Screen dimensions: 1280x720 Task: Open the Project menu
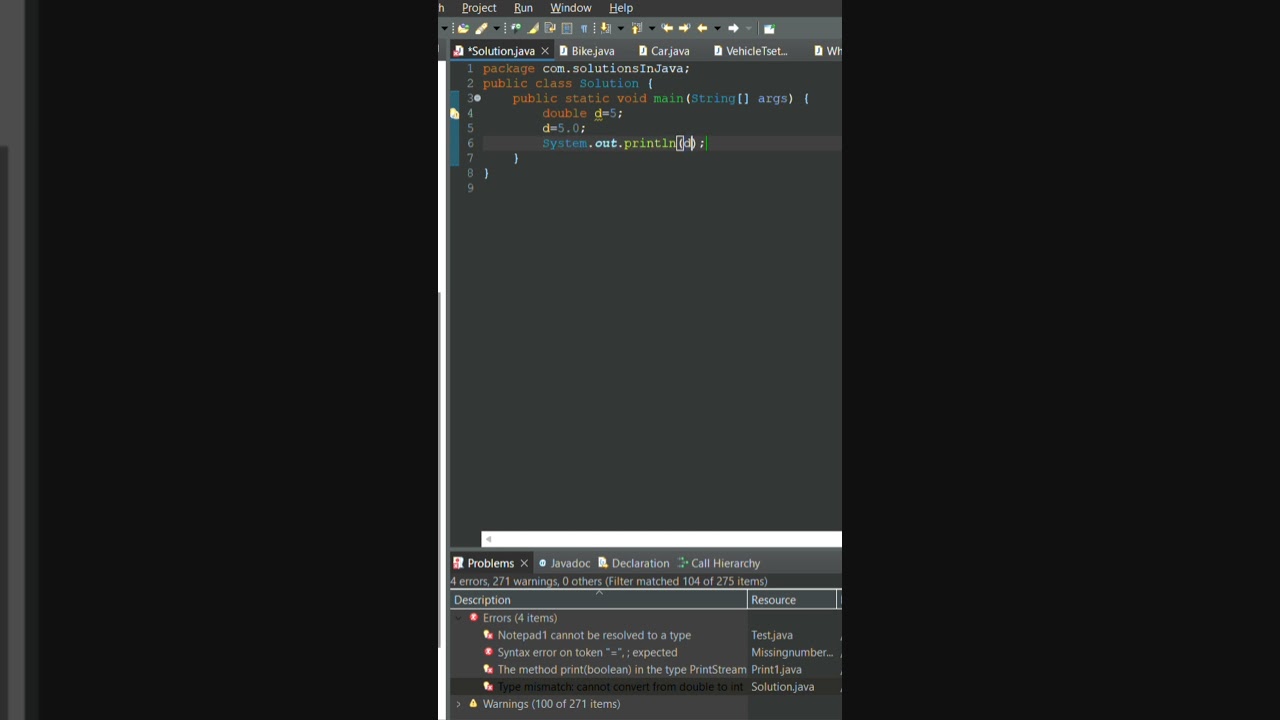point(479,8)
